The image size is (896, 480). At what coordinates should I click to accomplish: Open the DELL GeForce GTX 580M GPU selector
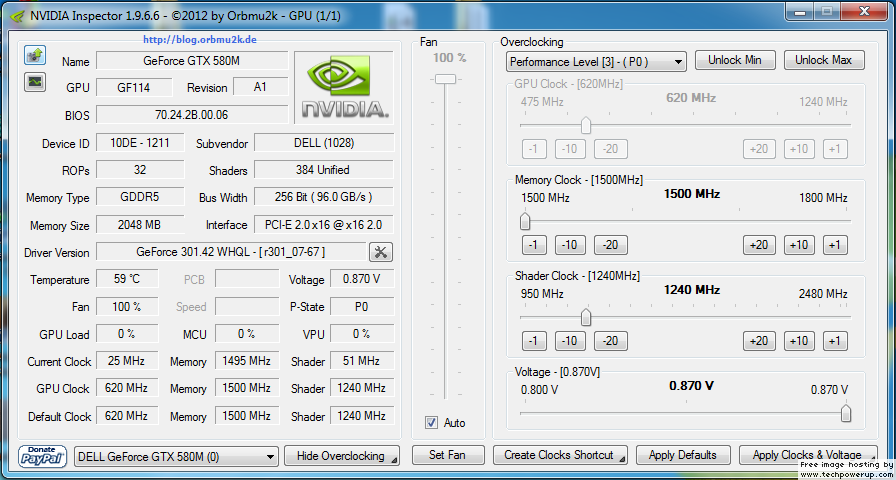pyautogui.click(x=177, y=457)
